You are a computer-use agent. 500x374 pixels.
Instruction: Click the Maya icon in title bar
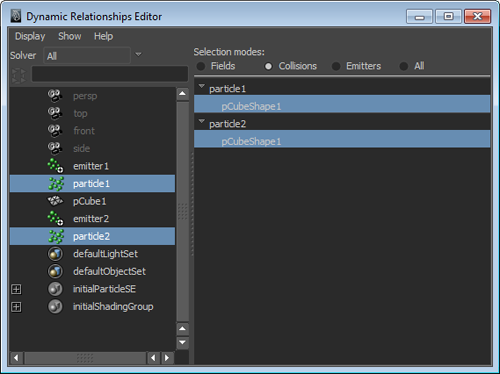coord(16,16)
